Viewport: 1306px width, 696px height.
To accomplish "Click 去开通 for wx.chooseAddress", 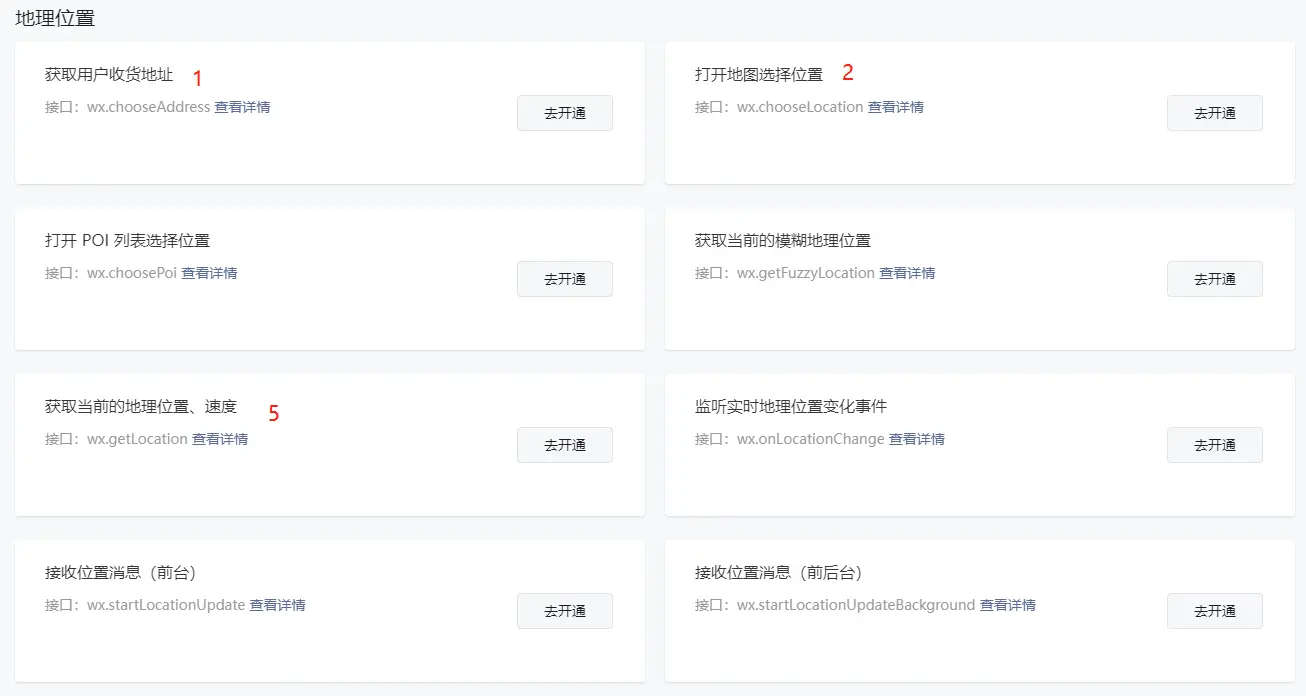I will (564, 113).
